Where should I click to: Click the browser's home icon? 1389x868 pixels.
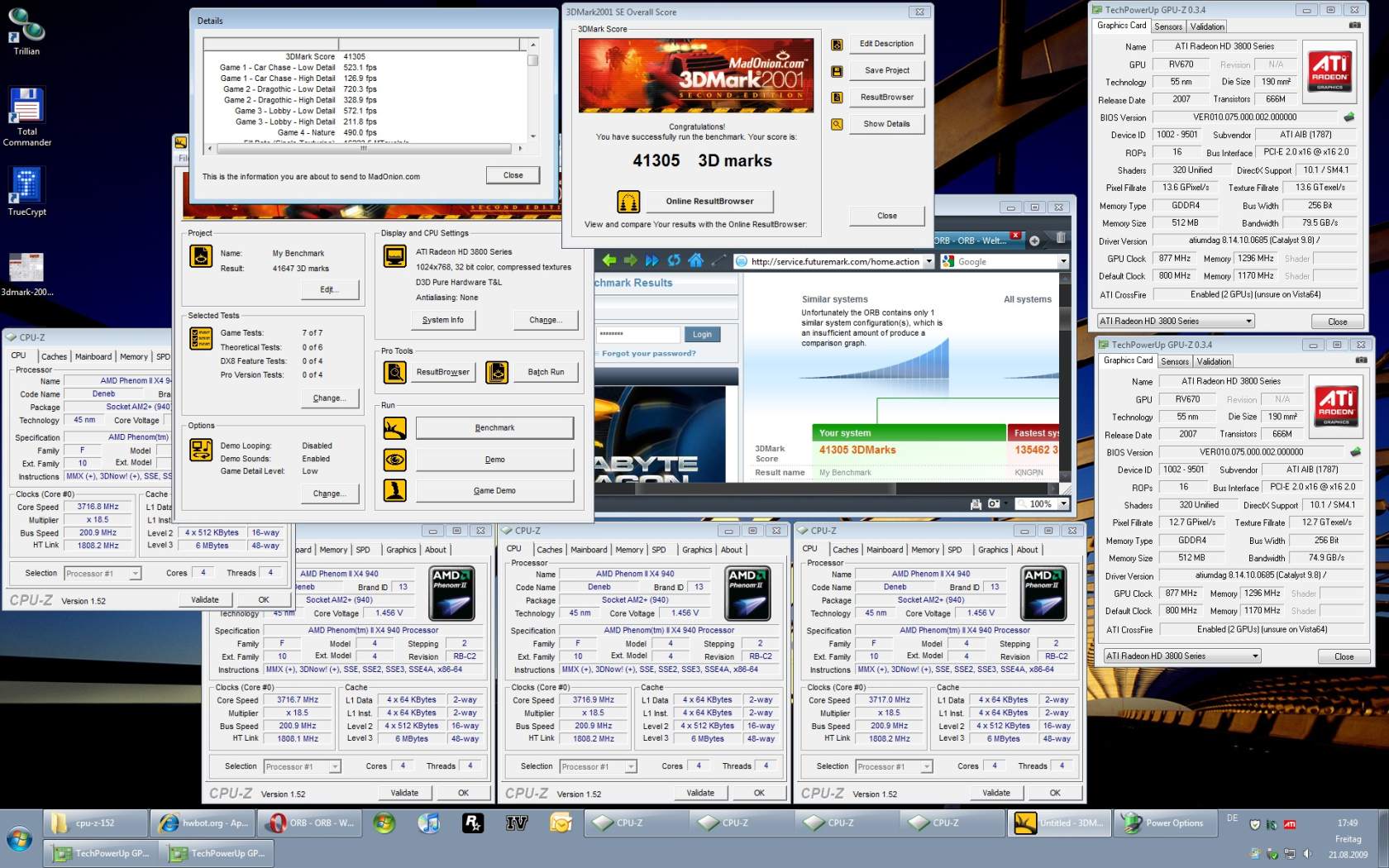tap(695, 260)
